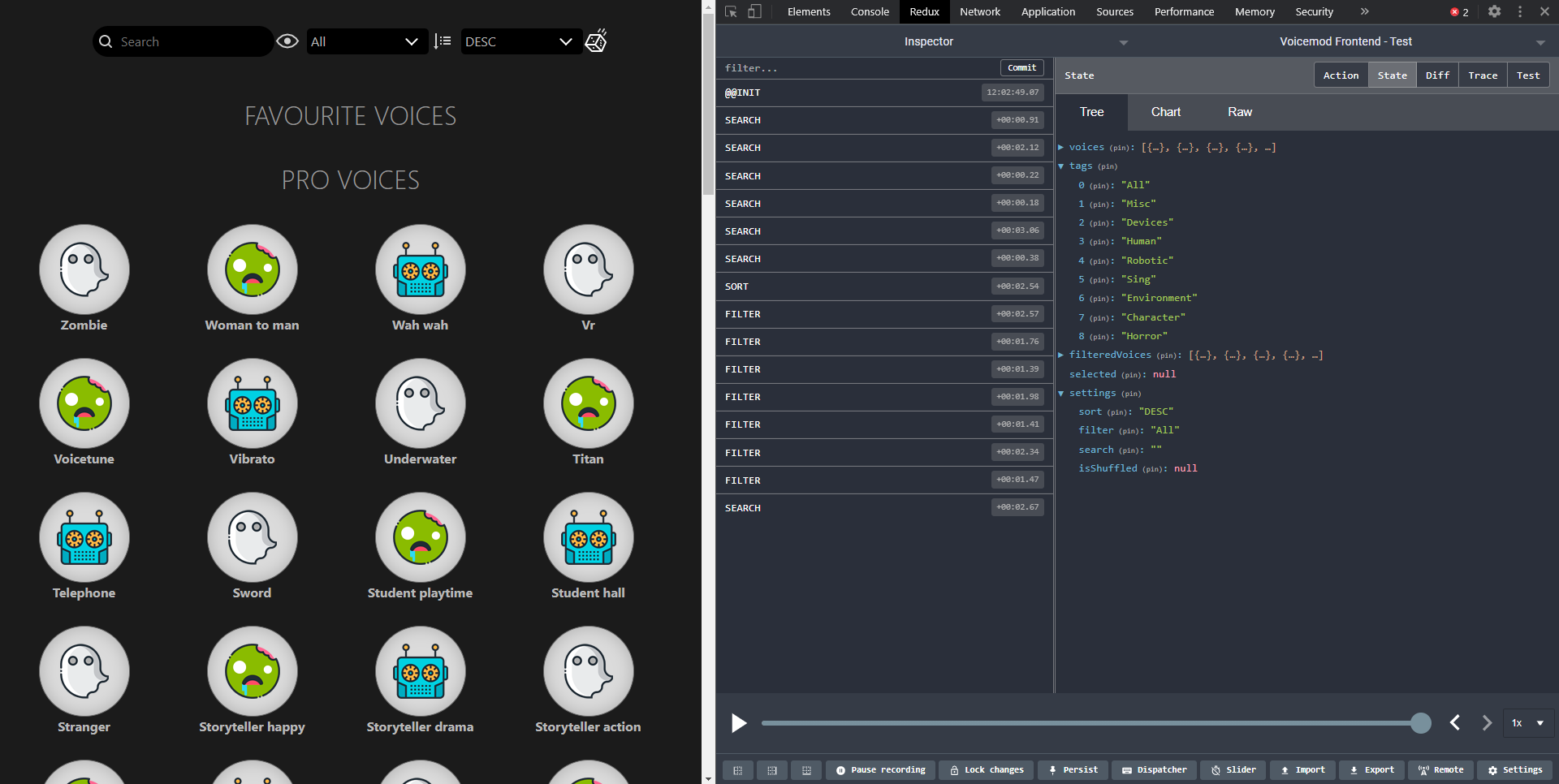The height and width of the screenshot is (784, 1559).
Task: Click the action timeline slider handle
Action: click(x=1421, y=723)
